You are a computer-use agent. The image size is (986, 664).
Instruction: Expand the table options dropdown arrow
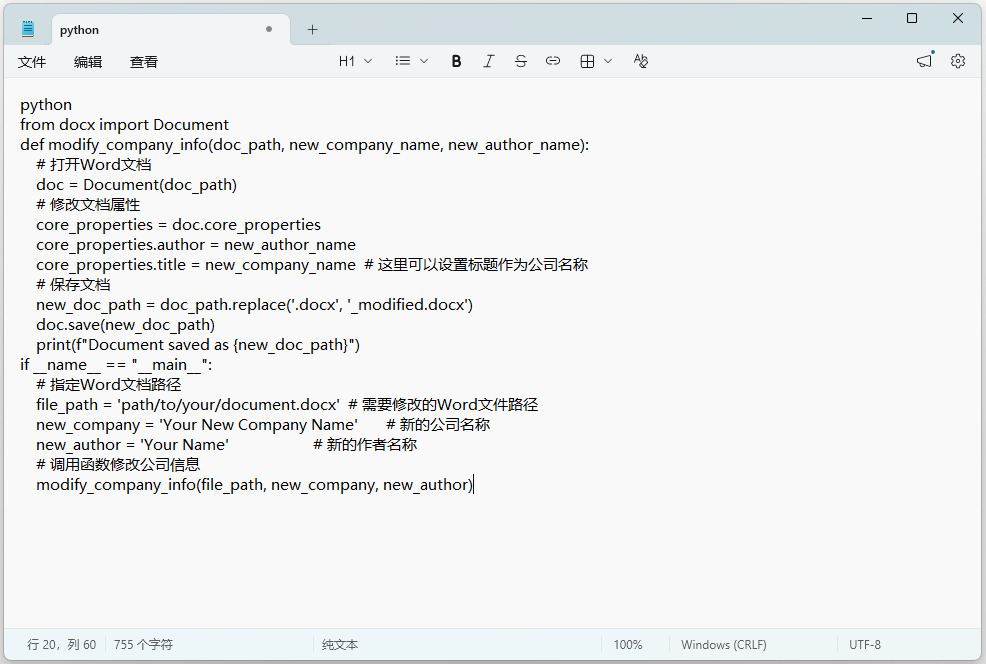tap(608, 61)
